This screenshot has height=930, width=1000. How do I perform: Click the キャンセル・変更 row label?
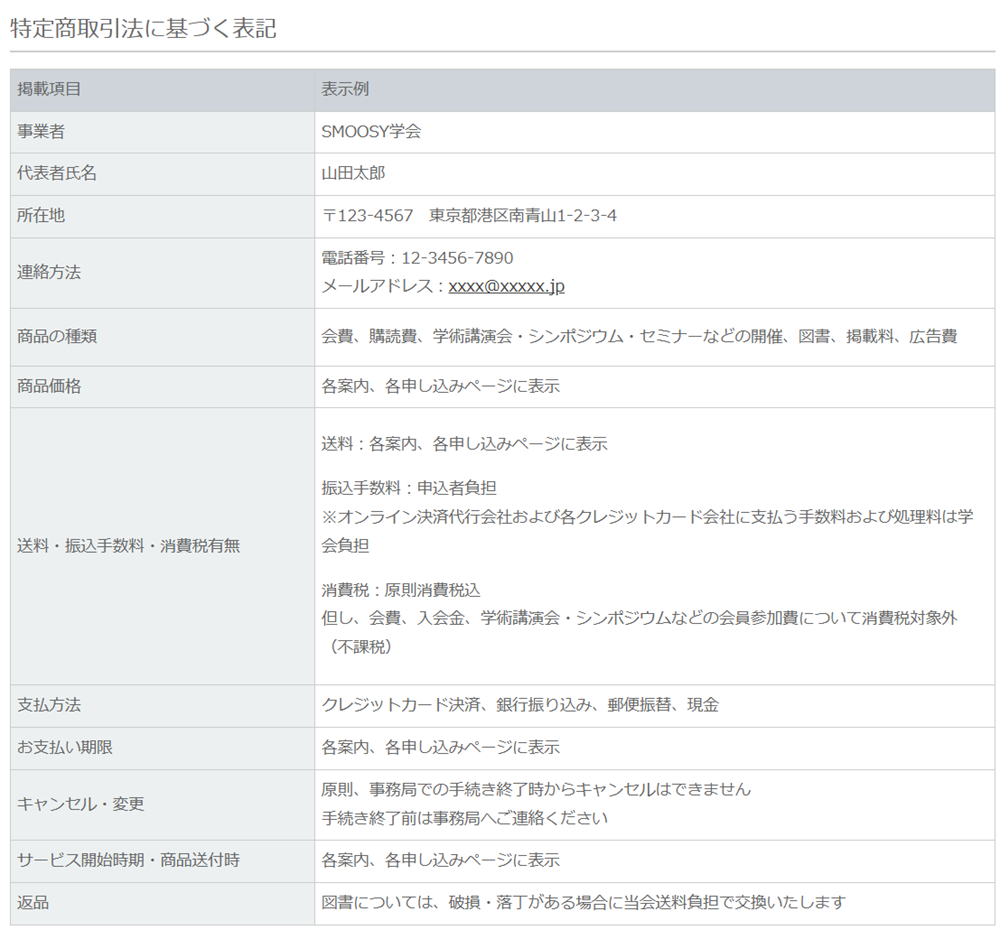point(81,804)
